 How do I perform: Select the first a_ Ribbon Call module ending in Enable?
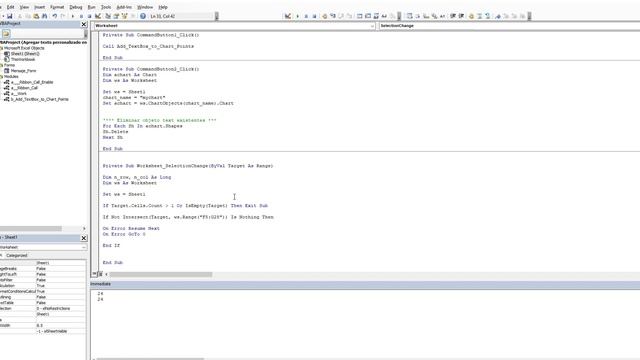point(32,82)
